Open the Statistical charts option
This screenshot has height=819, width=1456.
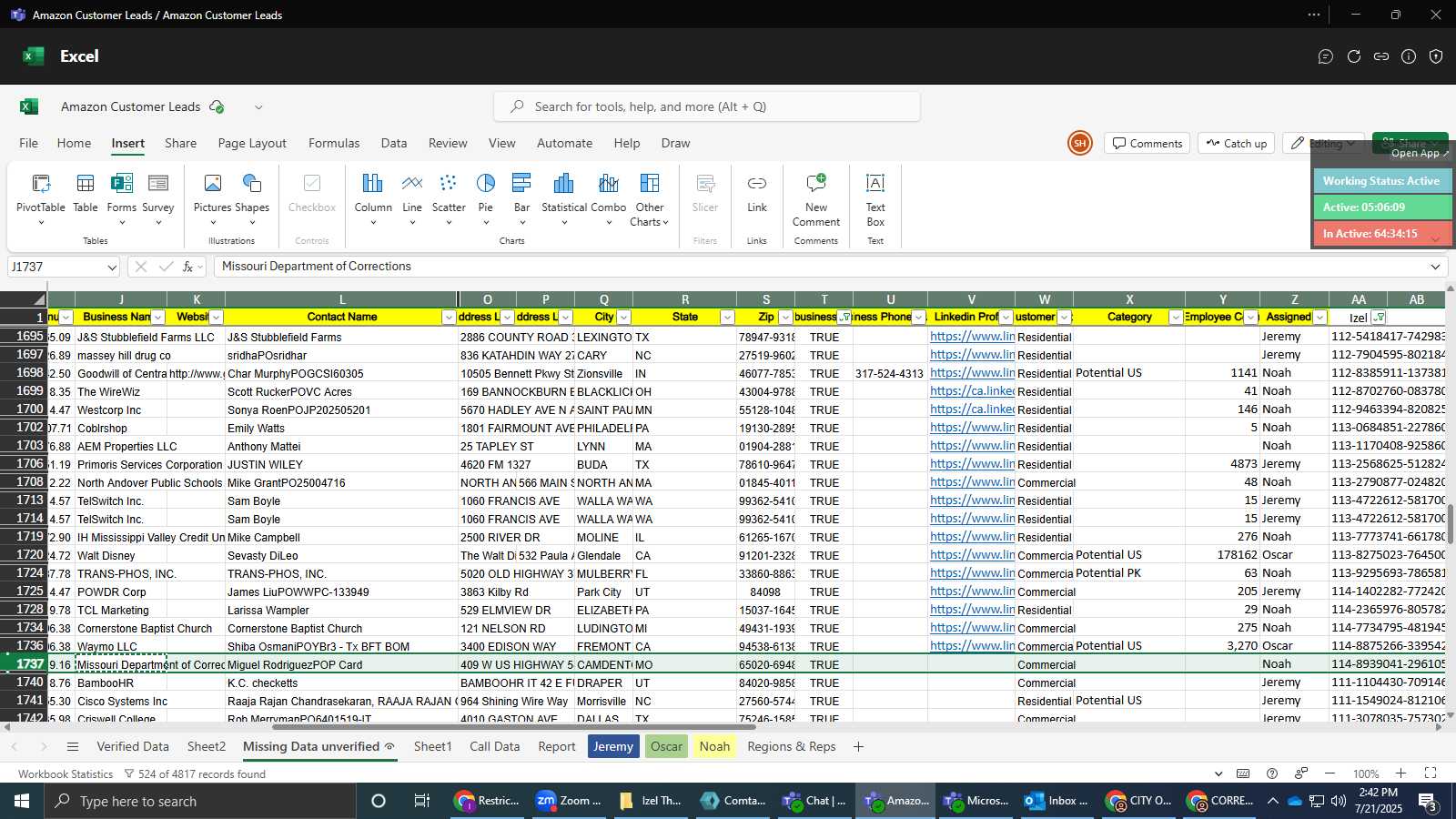click(x=564, y=199)
